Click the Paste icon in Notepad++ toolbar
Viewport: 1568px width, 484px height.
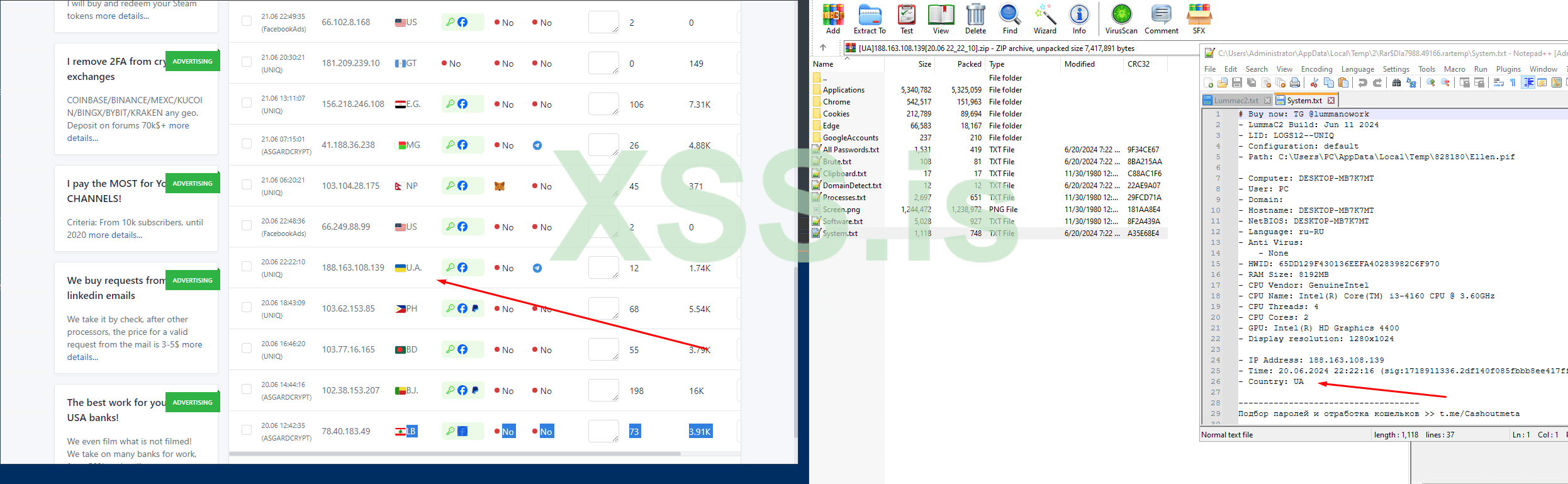coord(1343,83)
